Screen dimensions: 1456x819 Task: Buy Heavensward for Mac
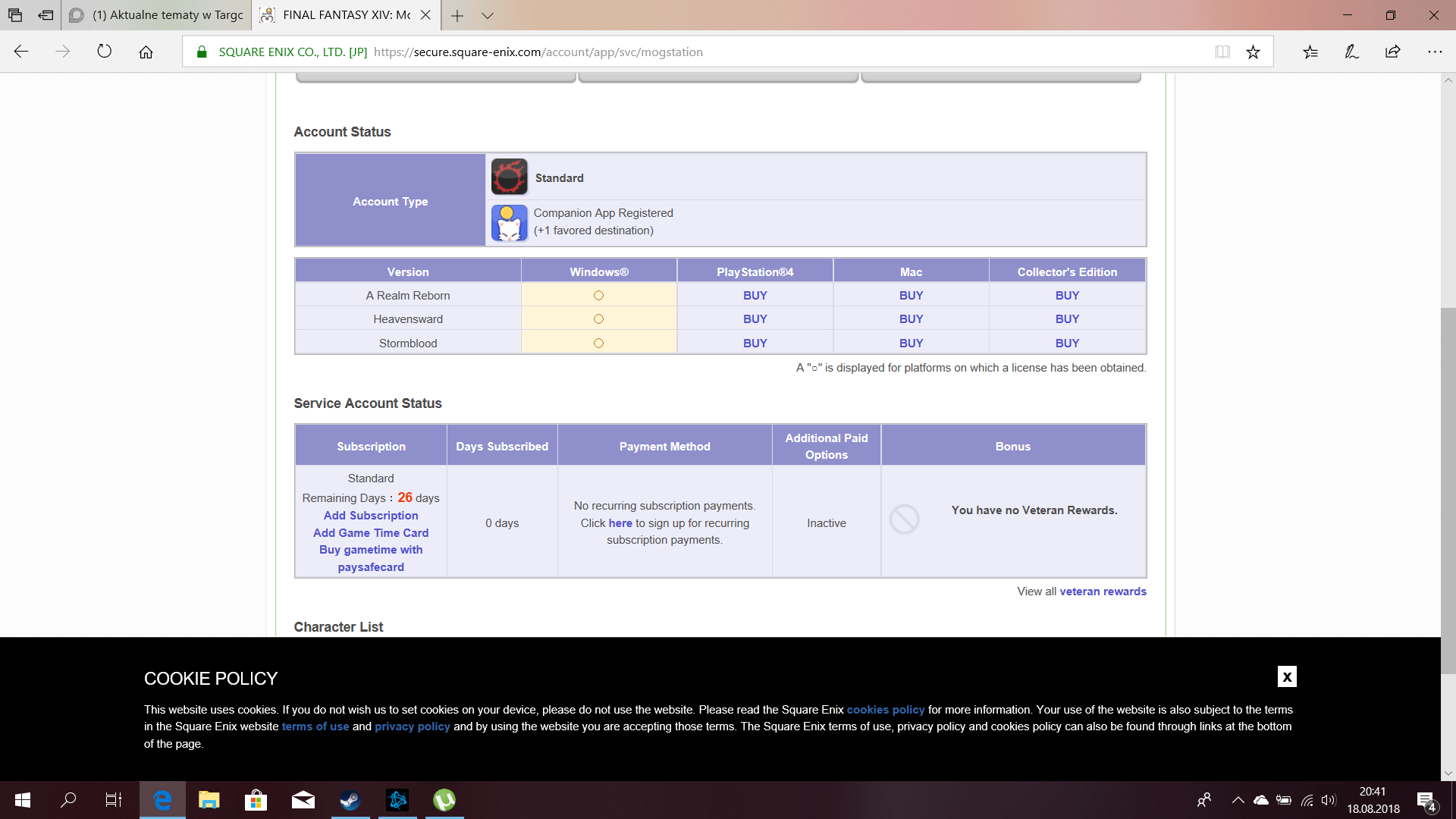coord(911,318)
